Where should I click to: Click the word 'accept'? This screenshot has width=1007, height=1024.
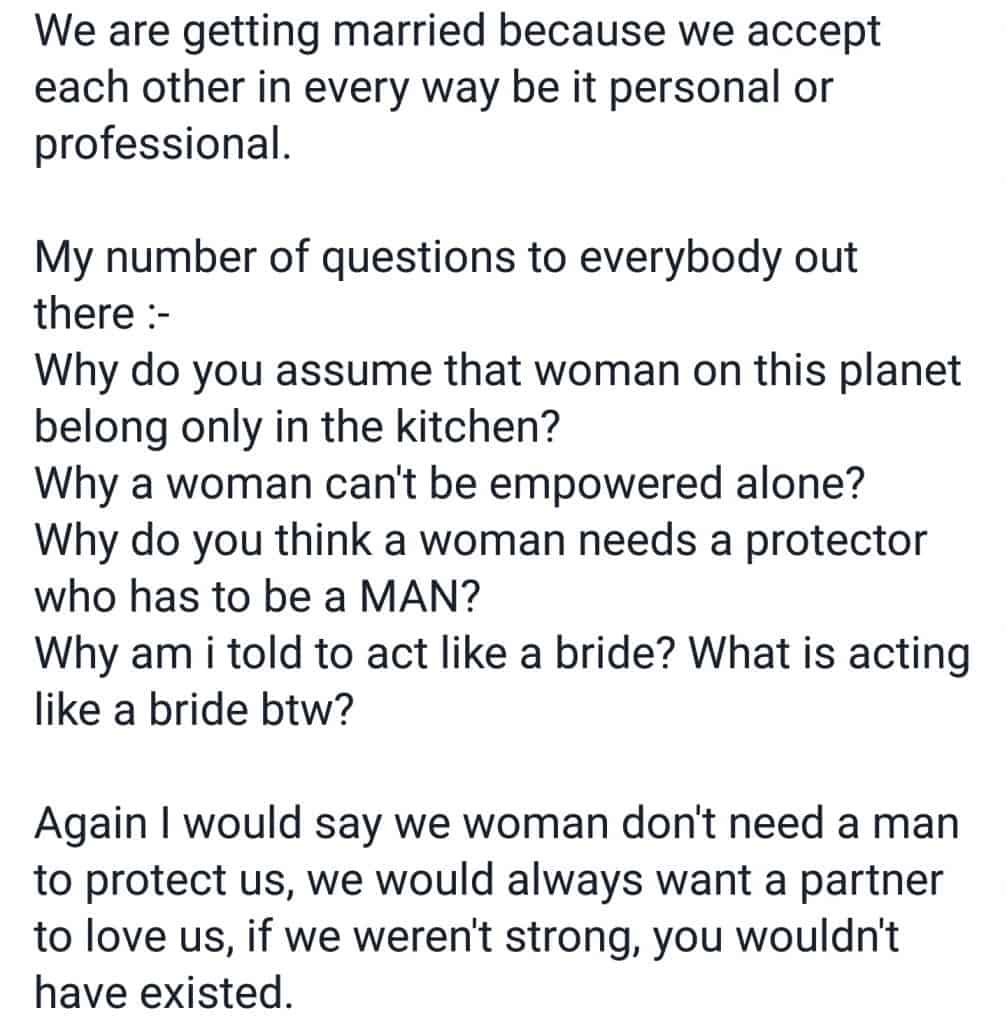[x=814, y=33]
